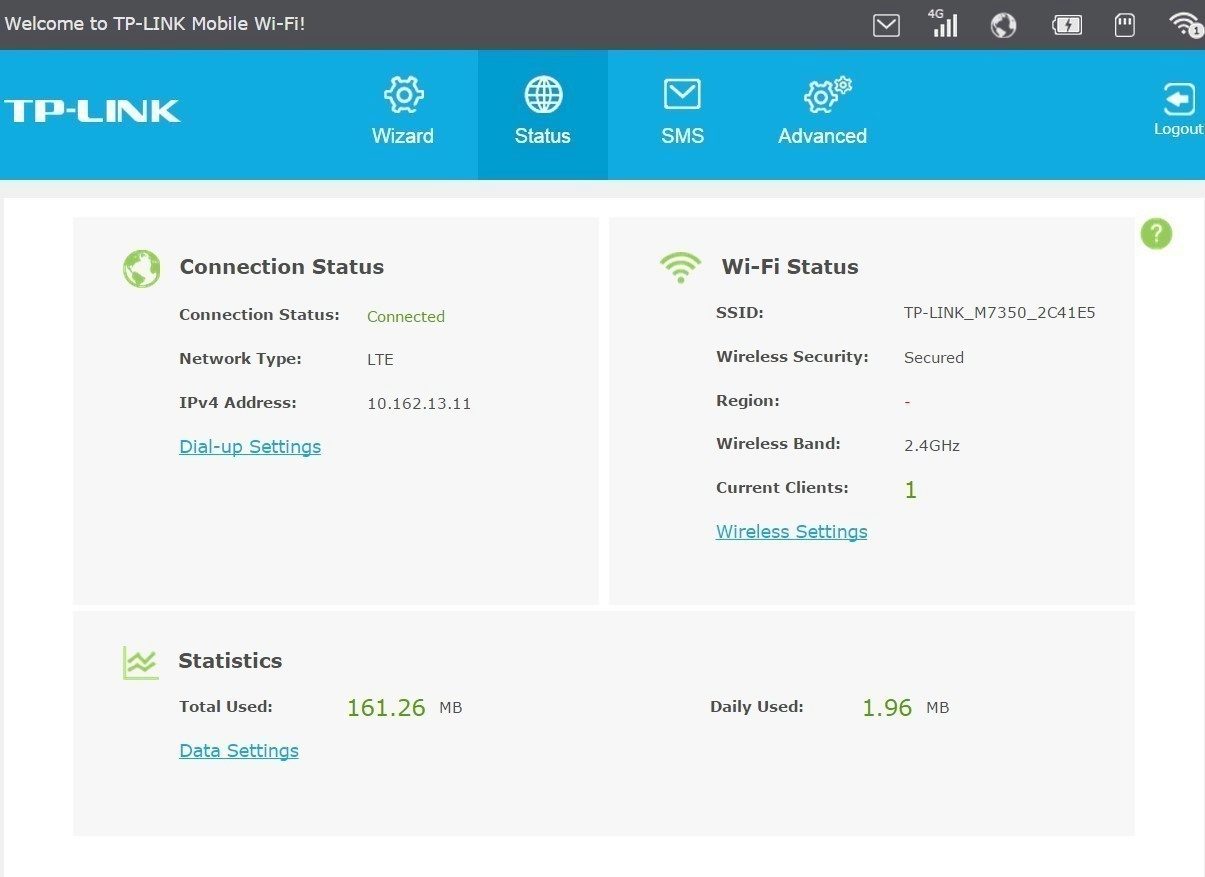
Task: Click the TP-LINK logo
Action: (92, 111)
